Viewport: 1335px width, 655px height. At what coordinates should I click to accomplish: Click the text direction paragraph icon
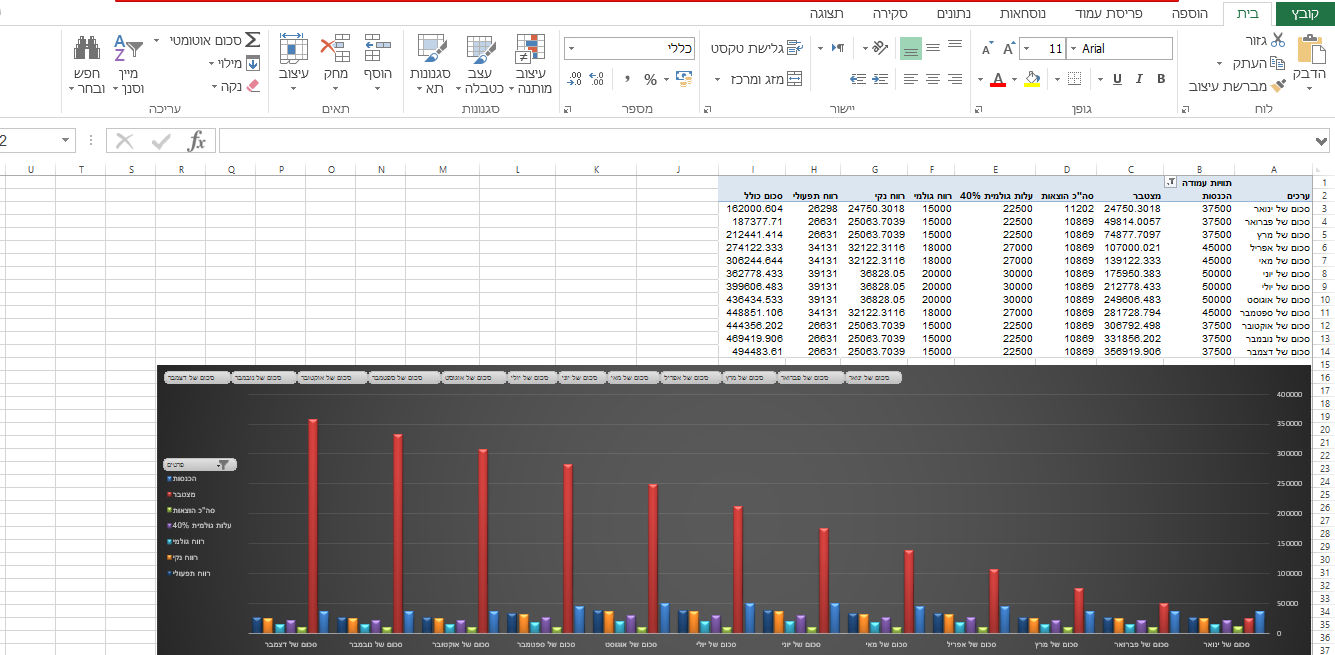tap(839, 47)
